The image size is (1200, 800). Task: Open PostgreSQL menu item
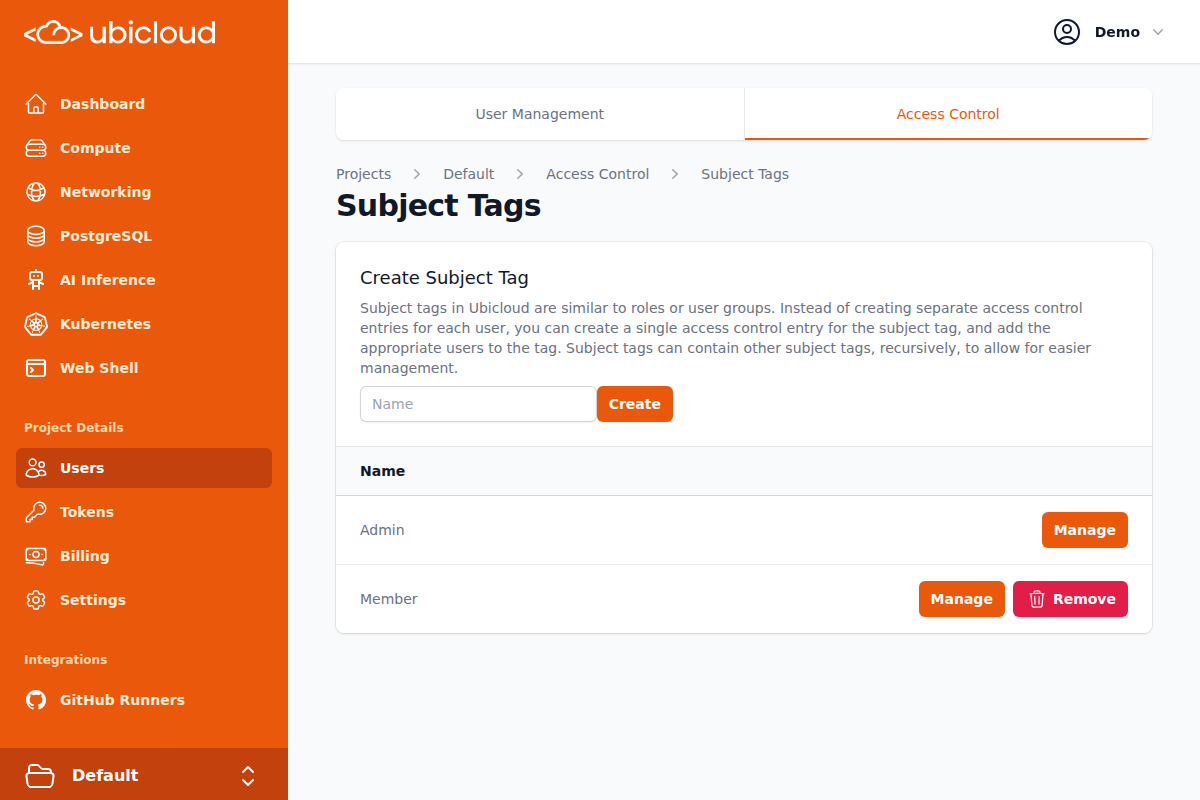pos(144,236)
